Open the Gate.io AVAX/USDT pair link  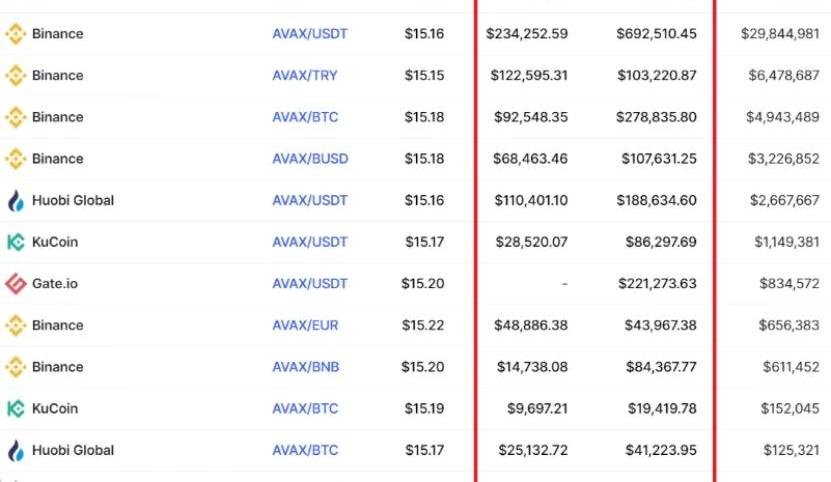tap(310, 284)
